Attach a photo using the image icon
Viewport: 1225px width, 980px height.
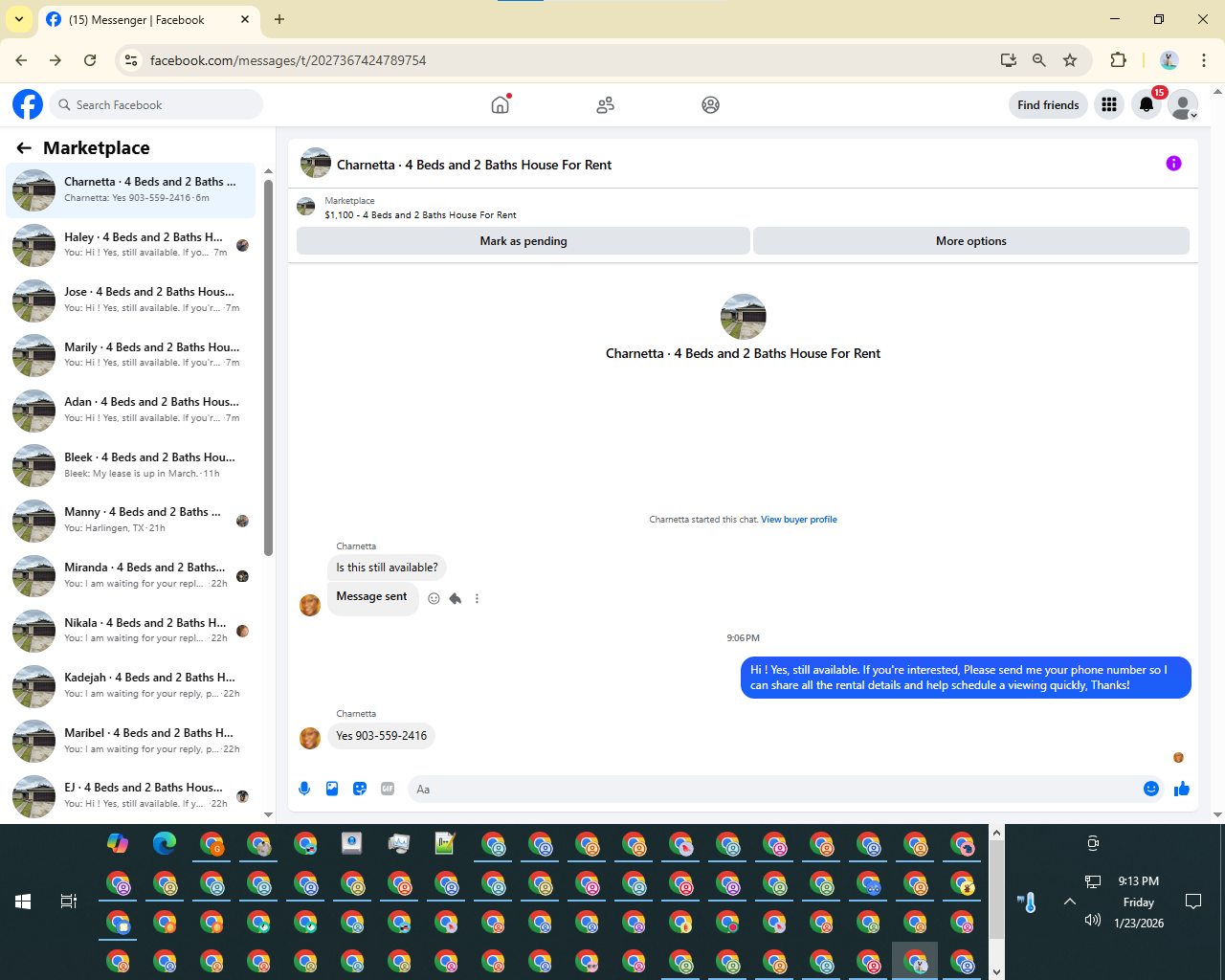tap(332, 789)
